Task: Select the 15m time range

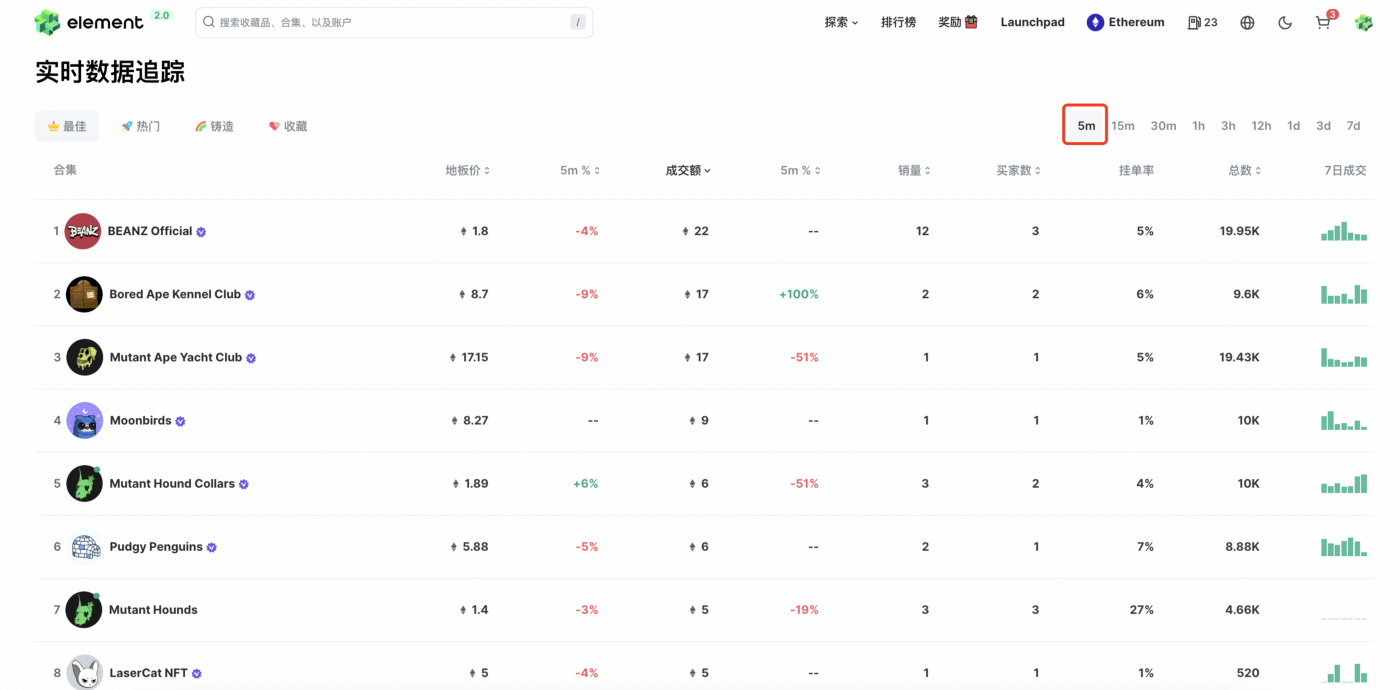Action: pos(1123,126)
